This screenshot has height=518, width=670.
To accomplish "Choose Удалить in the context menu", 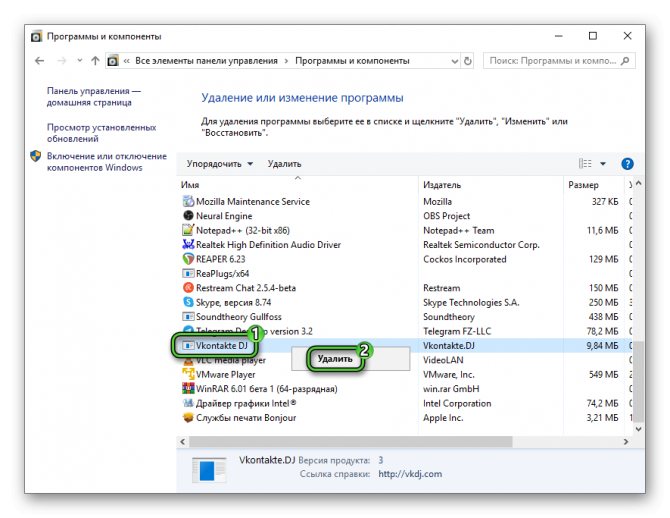I will 335,359.
